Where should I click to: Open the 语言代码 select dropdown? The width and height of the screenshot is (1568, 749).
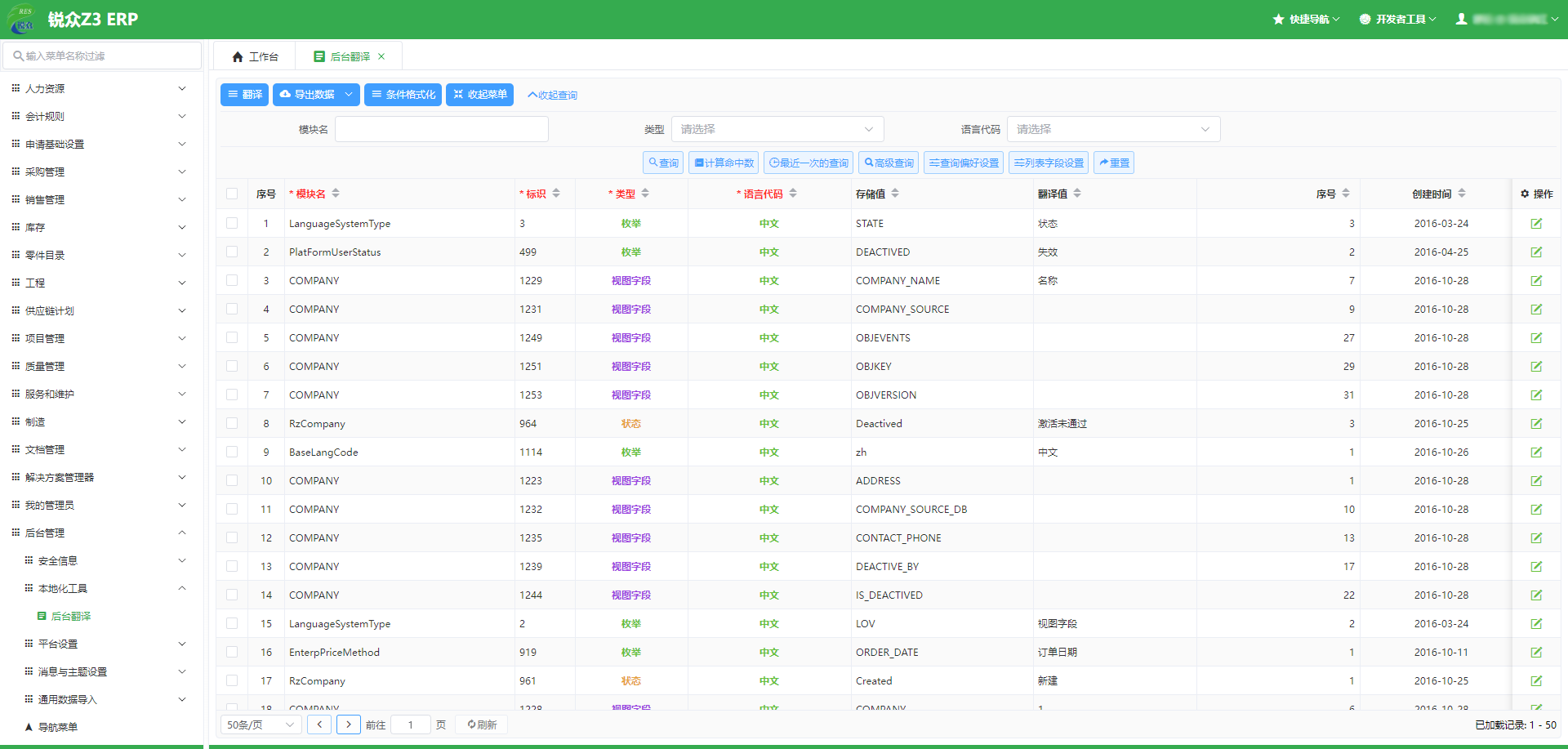[1113, 129]
